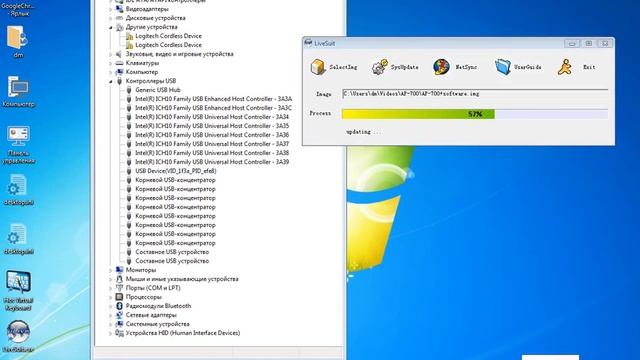Collapse the Другие устройства node
The image size is (640, 360).
[x=111, y=27]
